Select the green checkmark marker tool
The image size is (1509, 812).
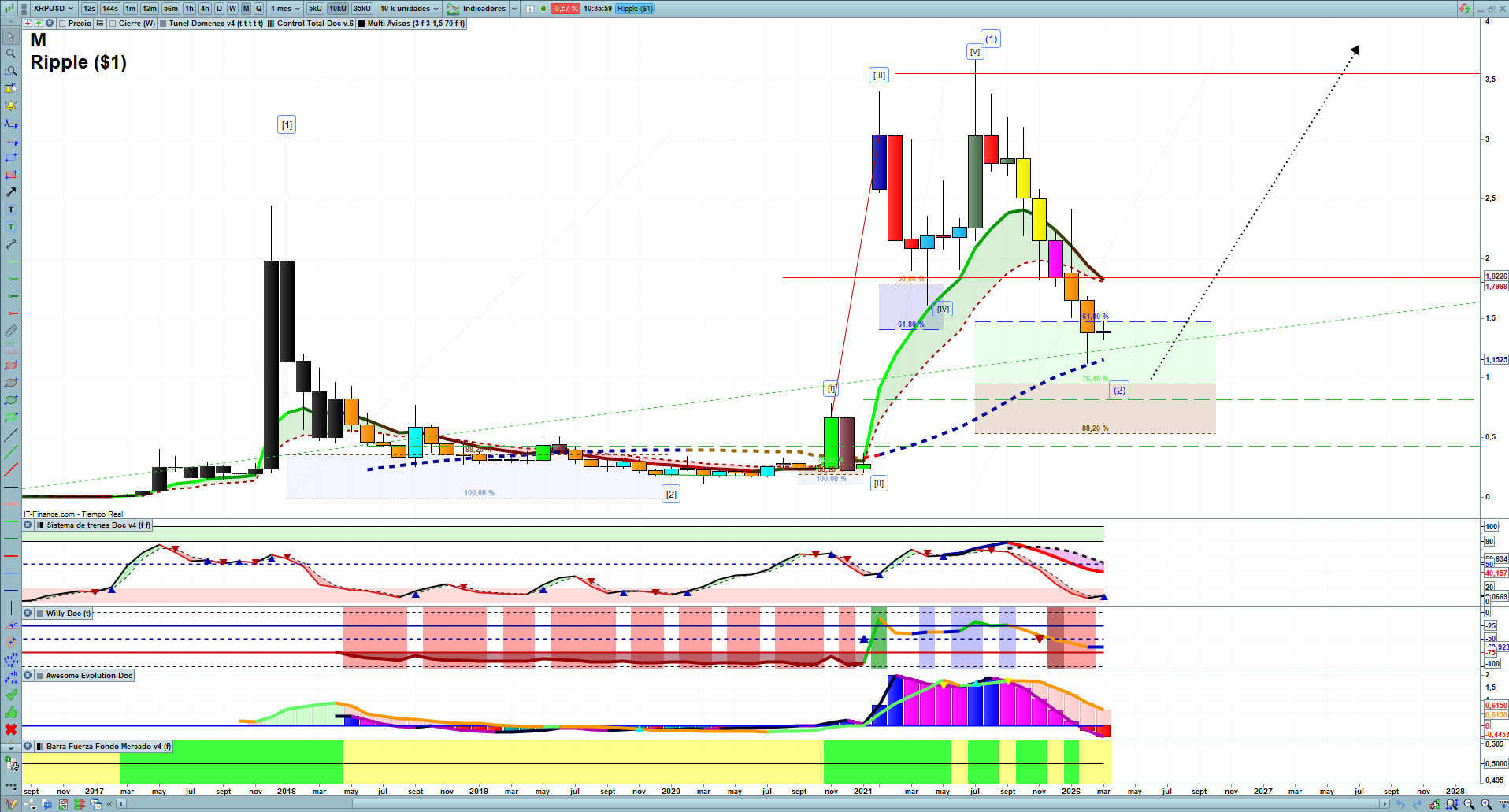click(x=11, y=695)
